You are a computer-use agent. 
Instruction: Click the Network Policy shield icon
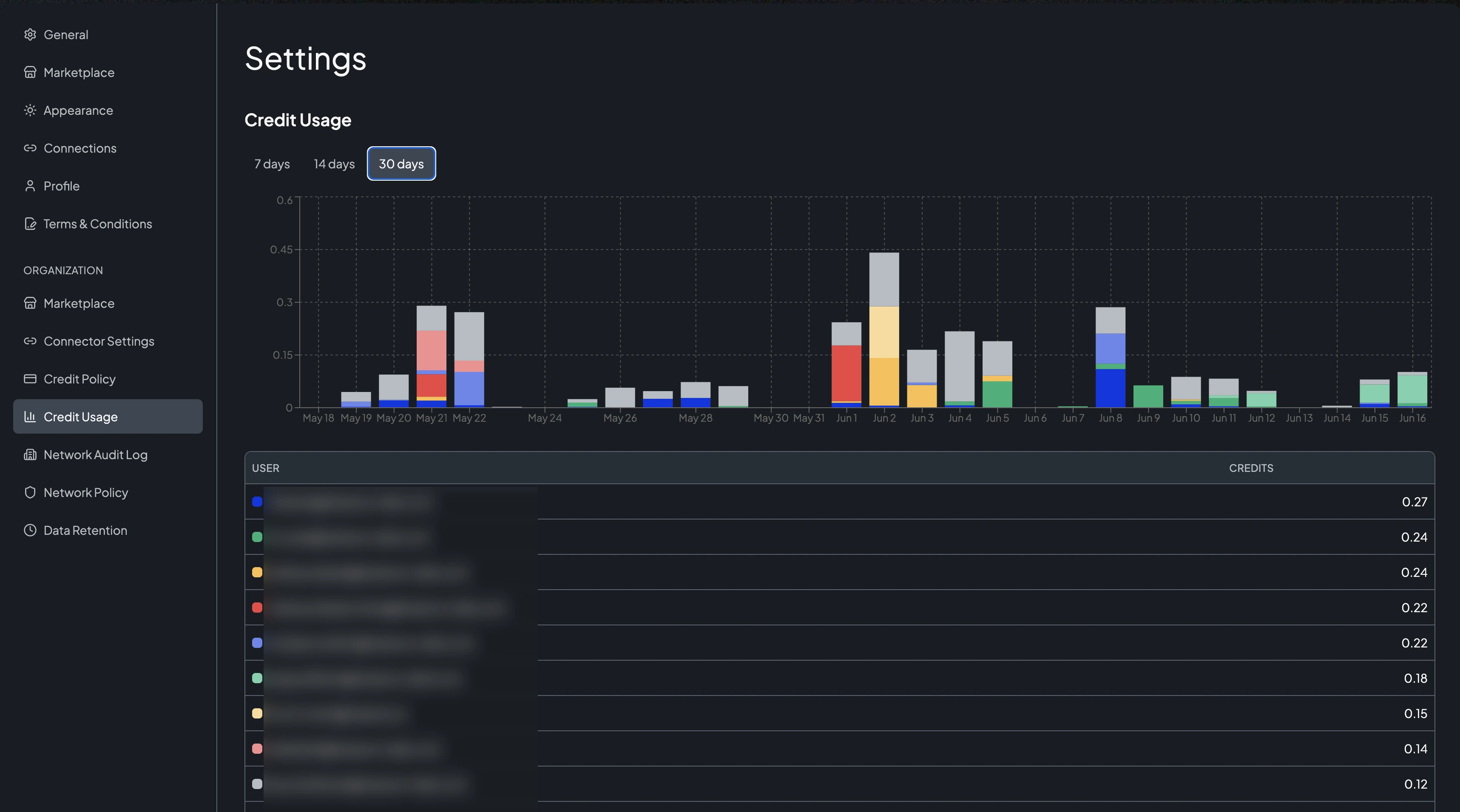point(30,492)
